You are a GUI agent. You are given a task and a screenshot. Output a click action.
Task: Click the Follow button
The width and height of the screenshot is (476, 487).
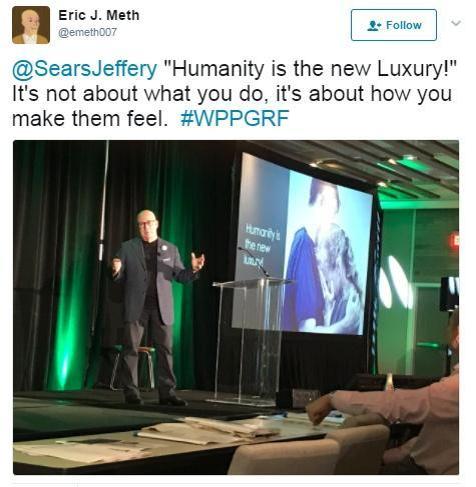pyautogui.click(x=394, y=25)
